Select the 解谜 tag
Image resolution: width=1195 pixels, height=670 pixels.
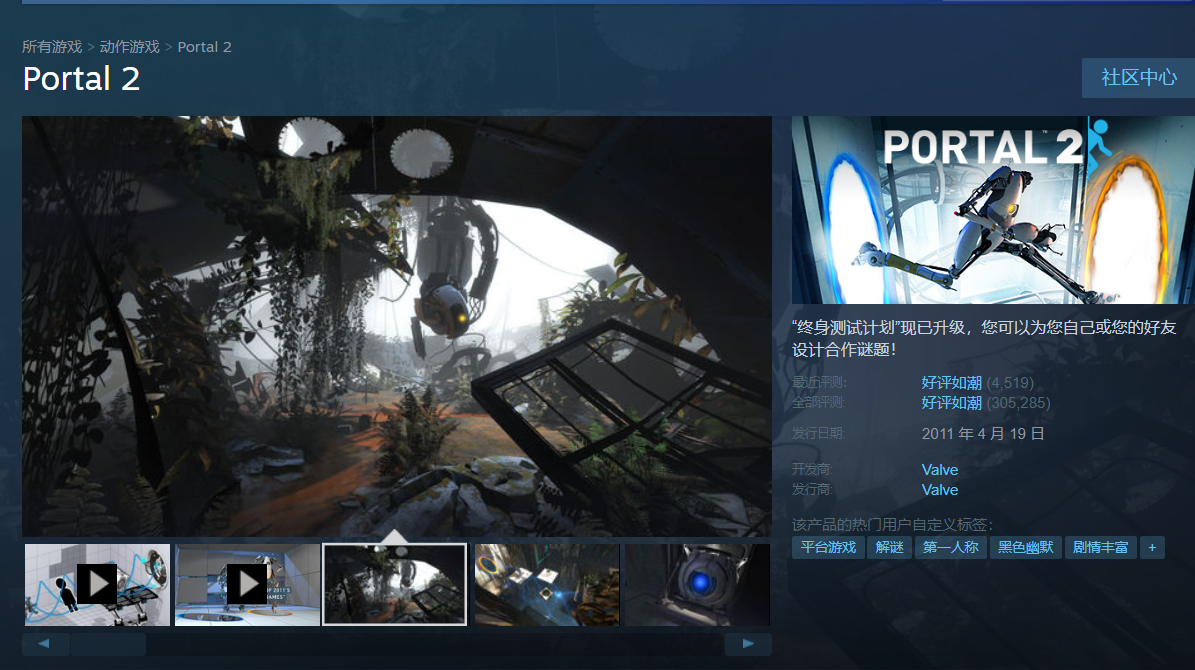tap(889, 547)
